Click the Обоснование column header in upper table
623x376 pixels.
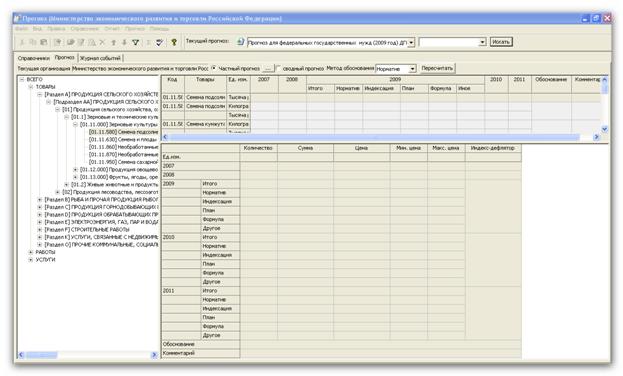(x=551, y=84)
